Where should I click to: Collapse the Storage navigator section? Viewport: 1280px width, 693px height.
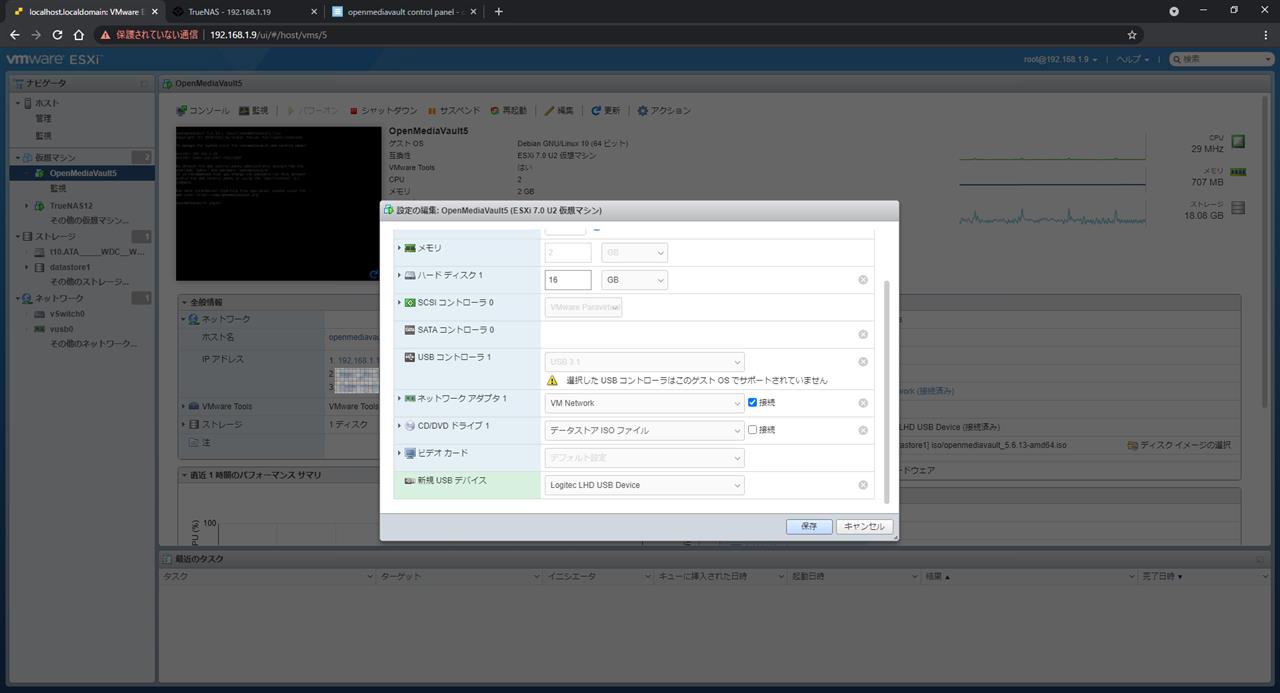coord(17,236)
